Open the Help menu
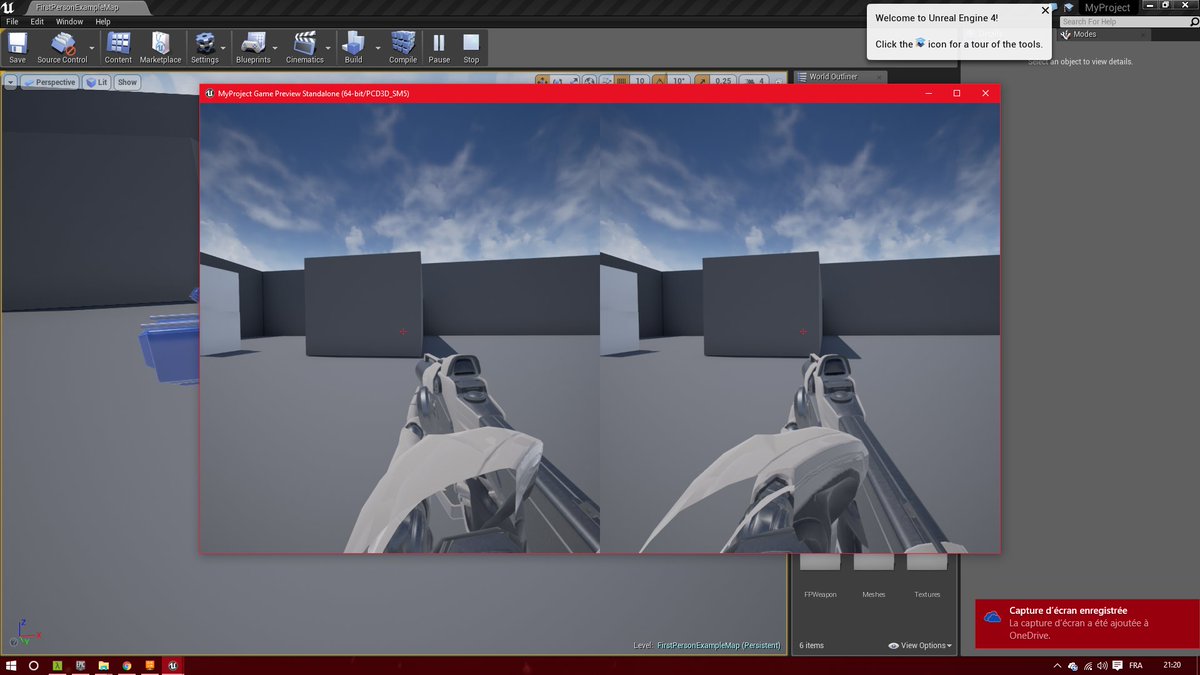1200x675 pixels. click(x=102, y=21)
